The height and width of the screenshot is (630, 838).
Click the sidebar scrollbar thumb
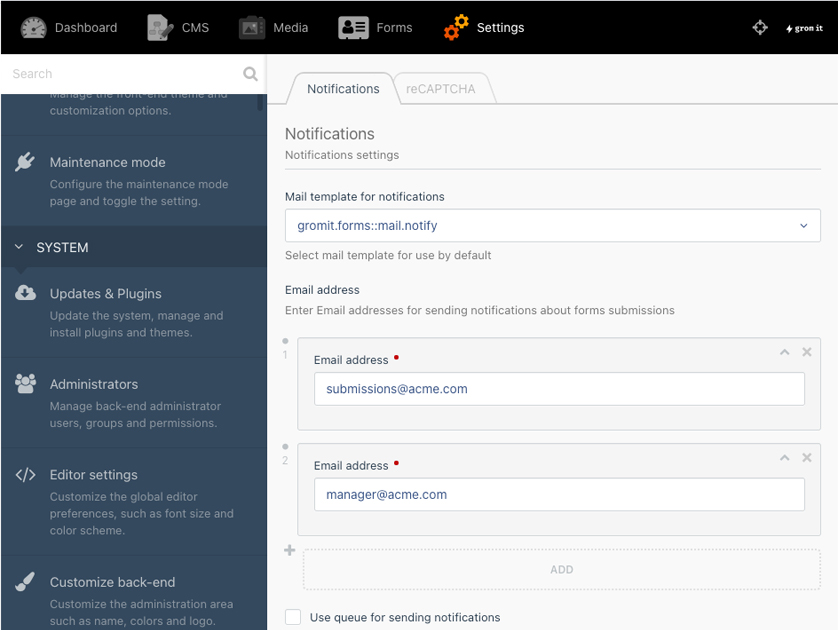260,102
